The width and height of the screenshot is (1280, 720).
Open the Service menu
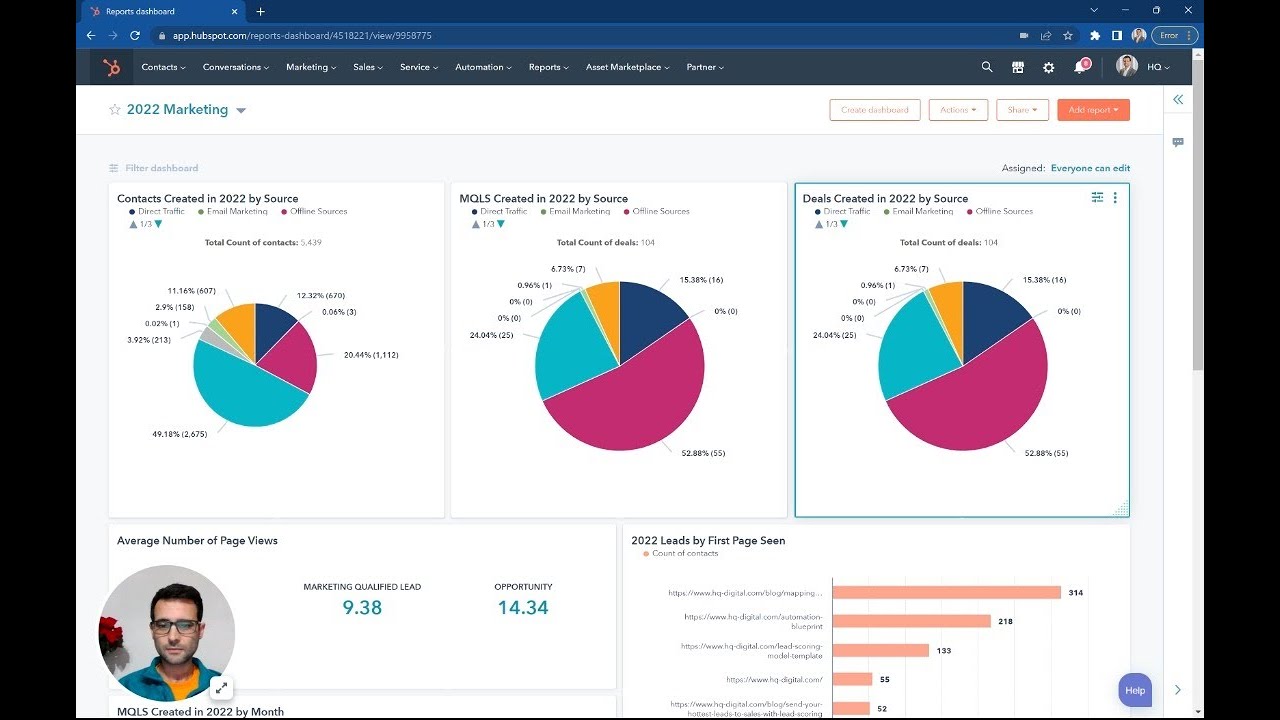[420, 67]
